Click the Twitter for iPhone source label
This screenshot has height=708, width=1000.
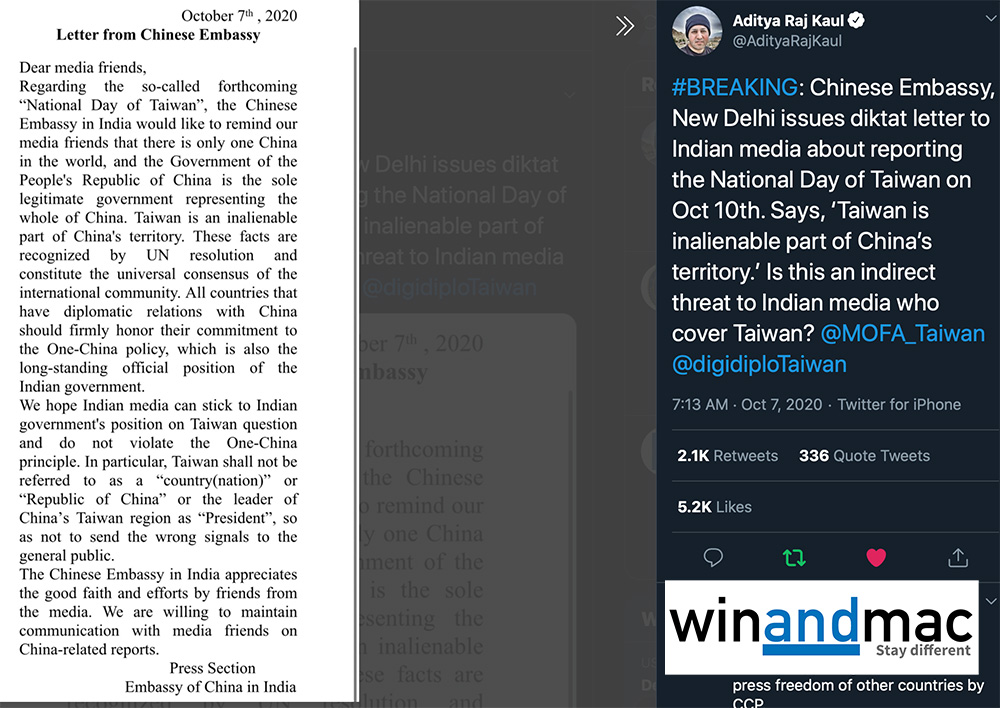point(899,404)
